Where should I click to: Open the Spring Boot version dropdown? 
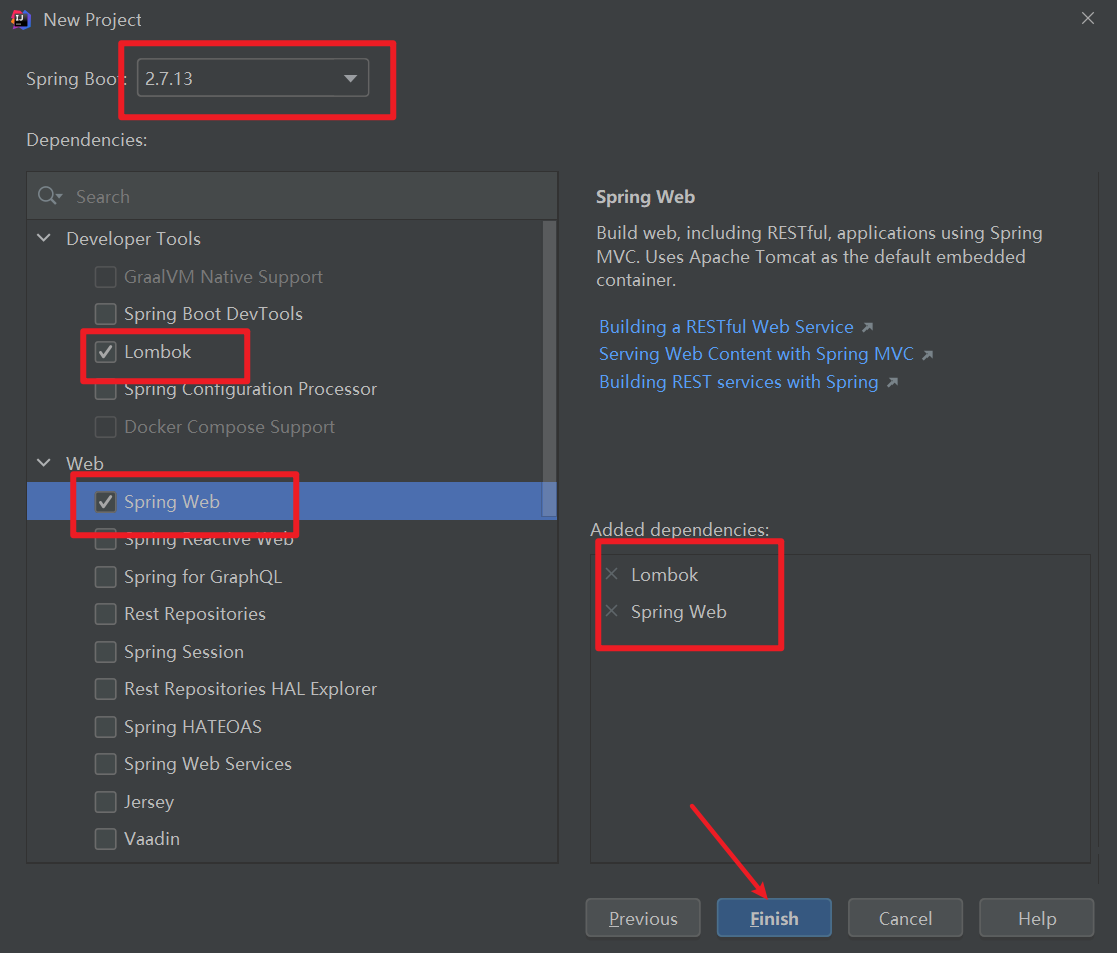[350, 78]
